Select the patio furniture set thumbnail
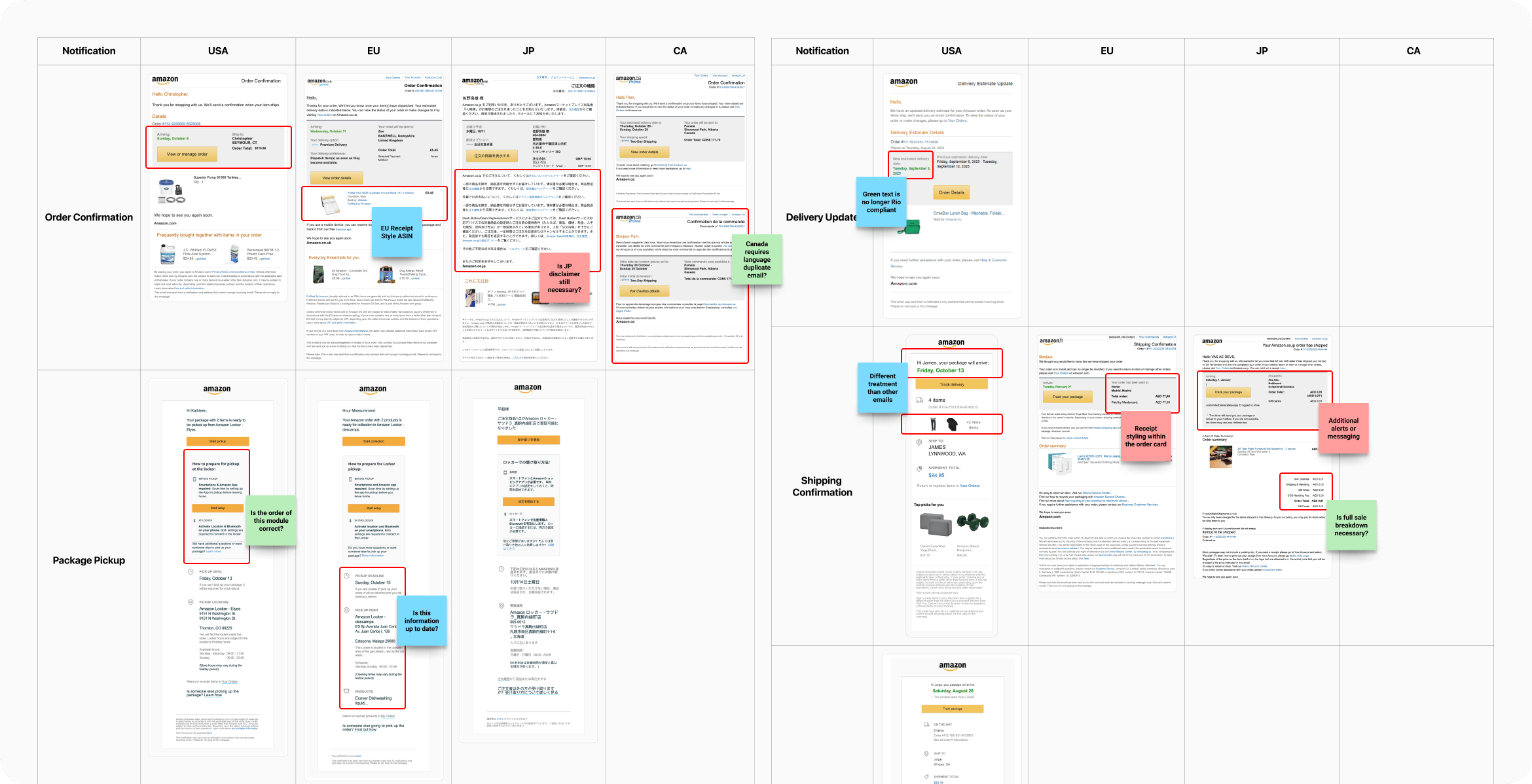Screen dimensions: 1532x784 click(x=1220, y=456)
